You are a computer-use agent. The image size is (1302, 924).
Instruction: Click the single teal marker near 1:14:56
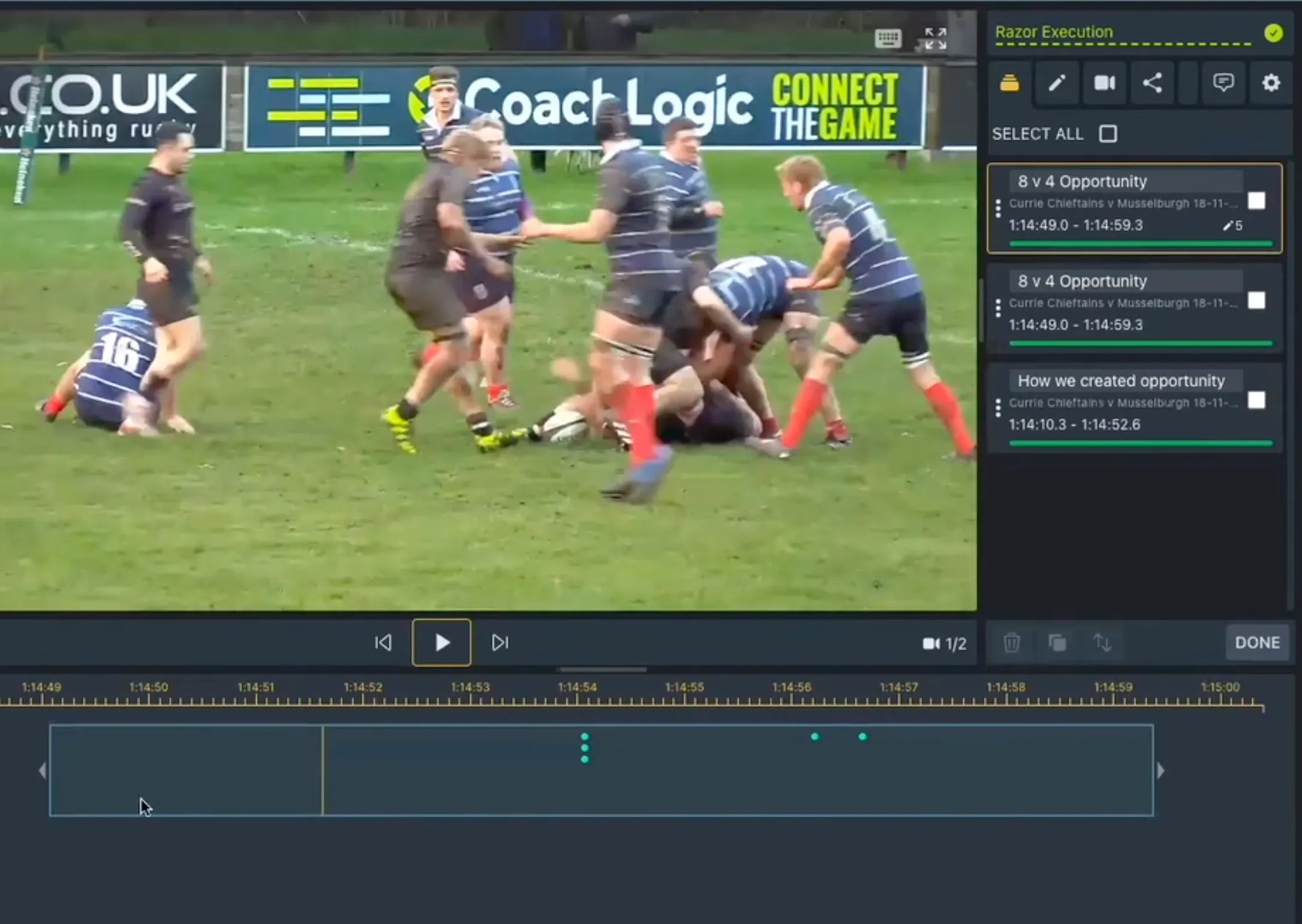click(x=815, y=736)
